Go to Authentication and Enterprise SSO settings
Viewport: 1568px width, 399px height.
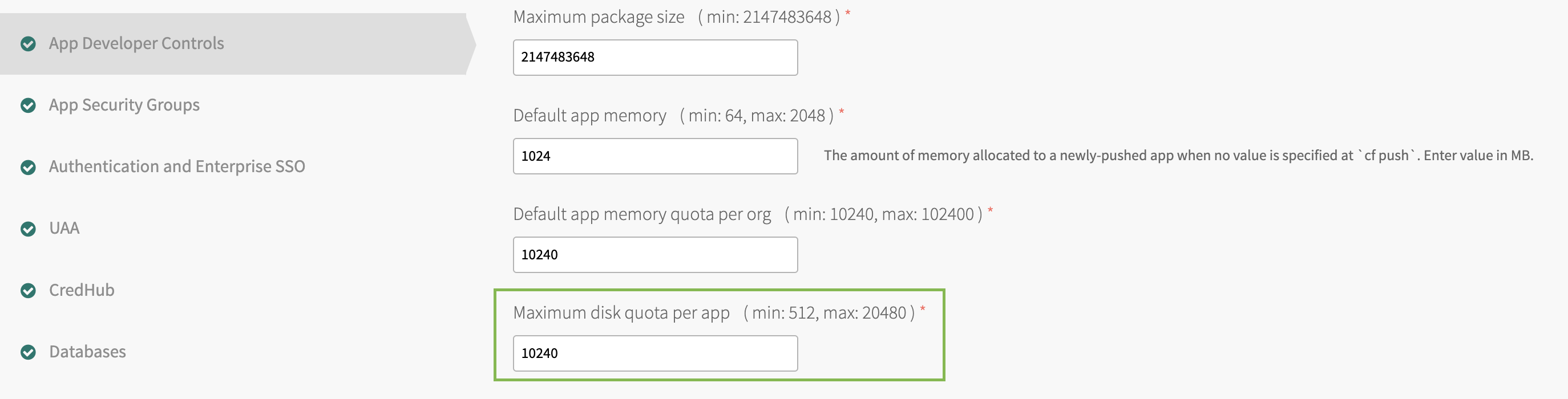(176, 166)
